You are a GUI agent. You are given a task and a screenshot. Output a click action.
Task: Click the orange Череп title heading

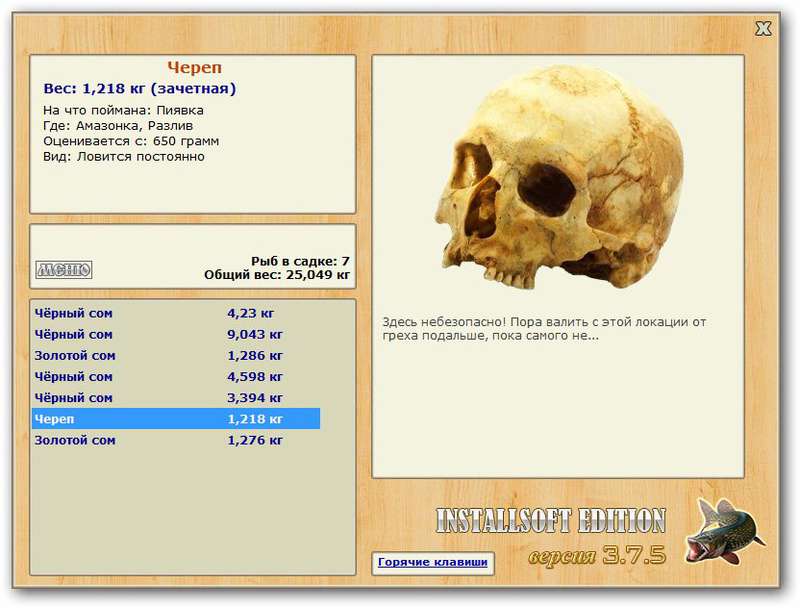coord(194,67)
